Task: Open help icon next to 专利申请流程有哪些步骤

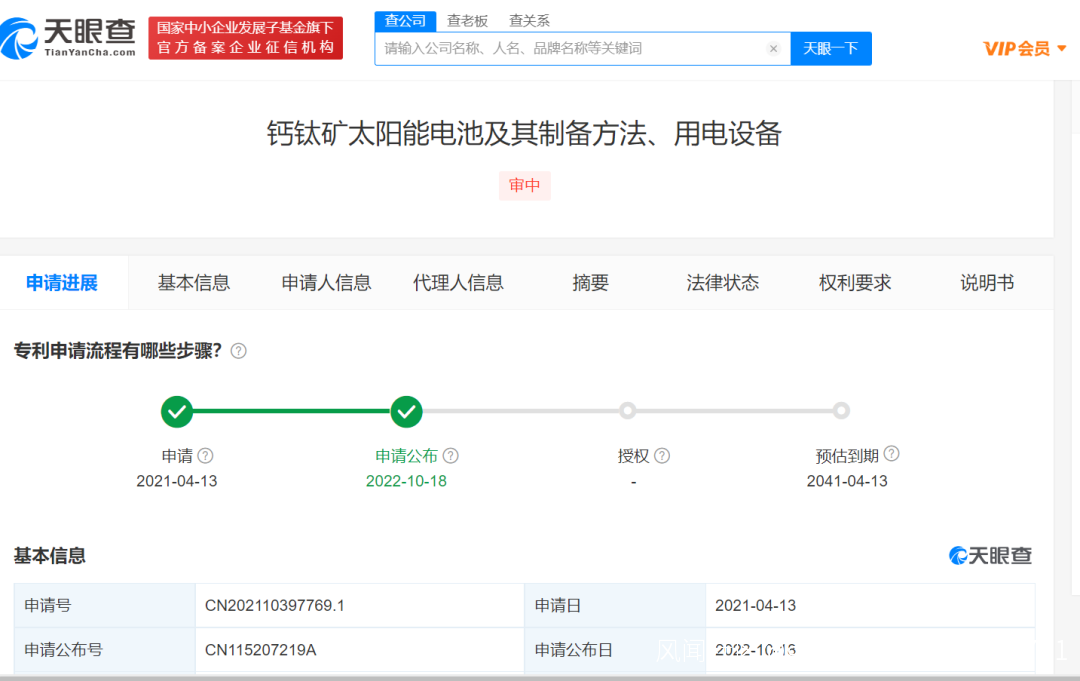Action: pos(238,351)
